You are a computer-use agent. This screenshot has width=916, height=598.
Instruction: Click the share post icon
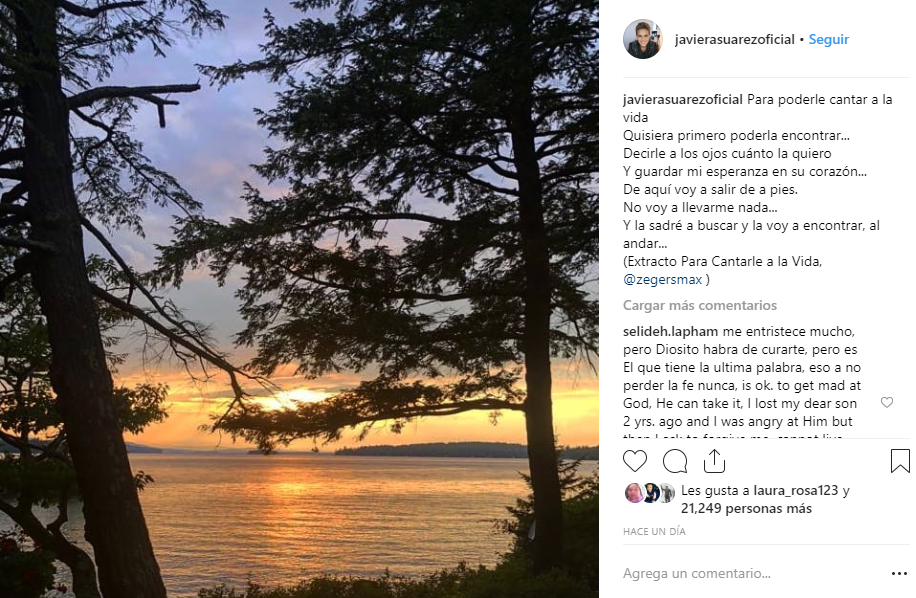tap(714, 461)
